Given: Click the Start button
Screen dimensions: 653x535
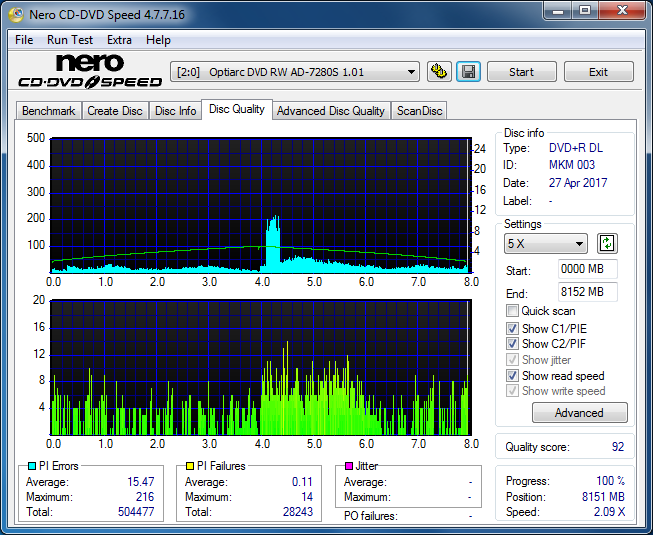Looking at the screenshot, I should coord(521,72).
